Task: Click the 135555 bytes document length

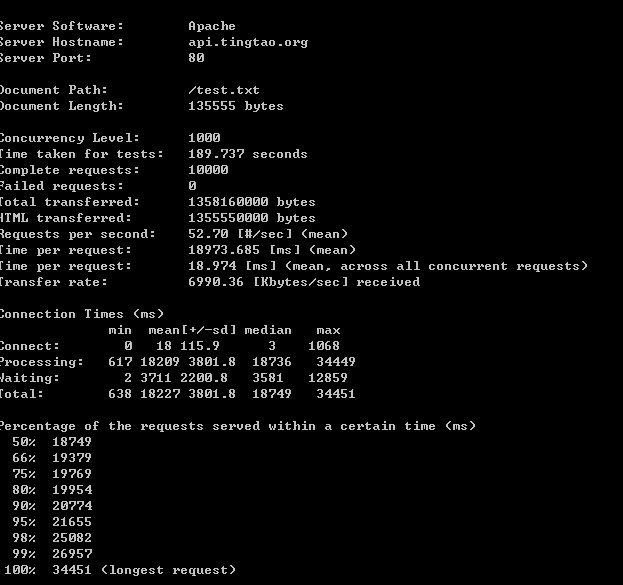Action: [x=236, y=106]
